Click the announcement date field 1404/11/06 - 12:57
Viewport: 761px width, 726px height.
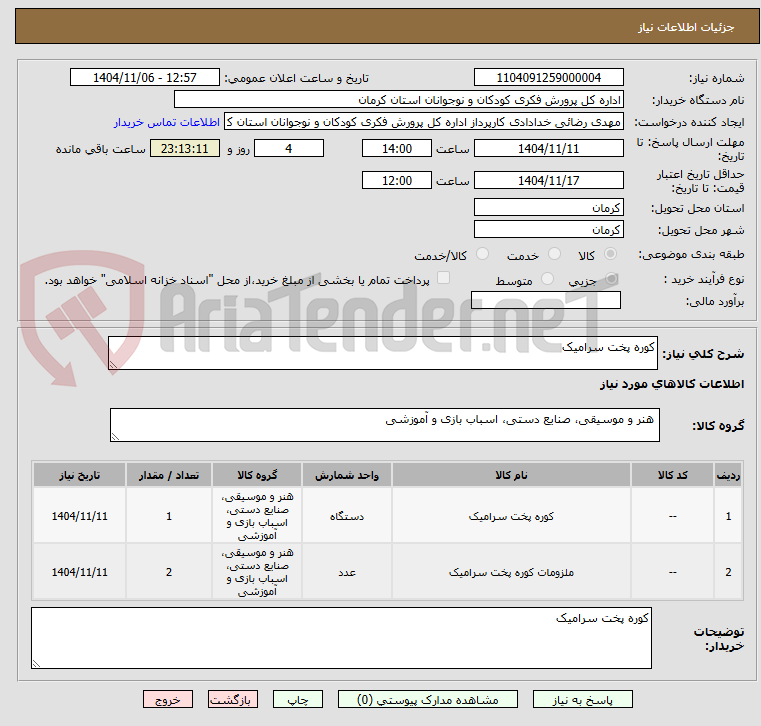click(145, 78)
